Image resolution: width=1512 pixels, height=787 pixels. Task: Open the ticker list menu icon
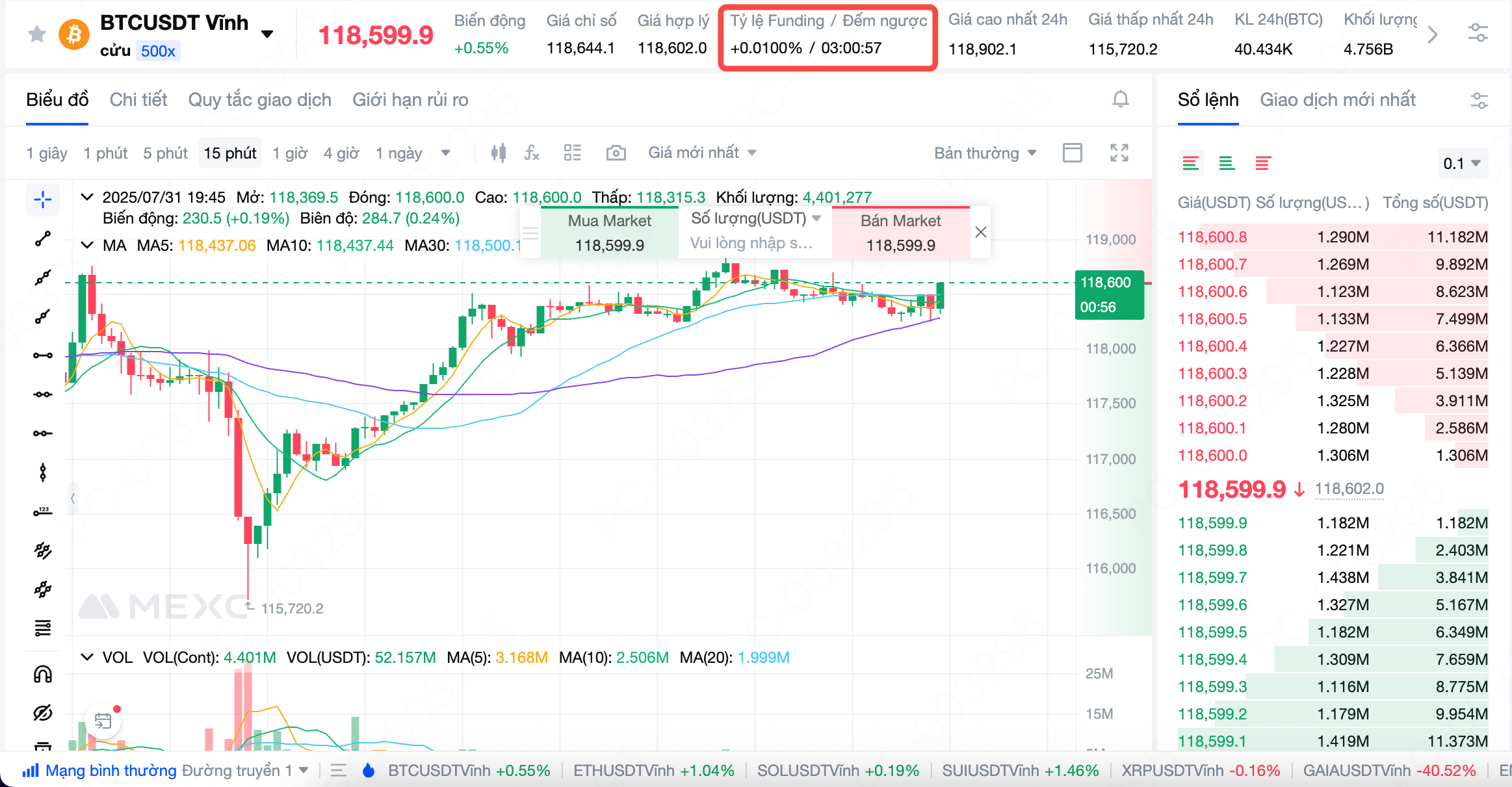click(338, 770)
